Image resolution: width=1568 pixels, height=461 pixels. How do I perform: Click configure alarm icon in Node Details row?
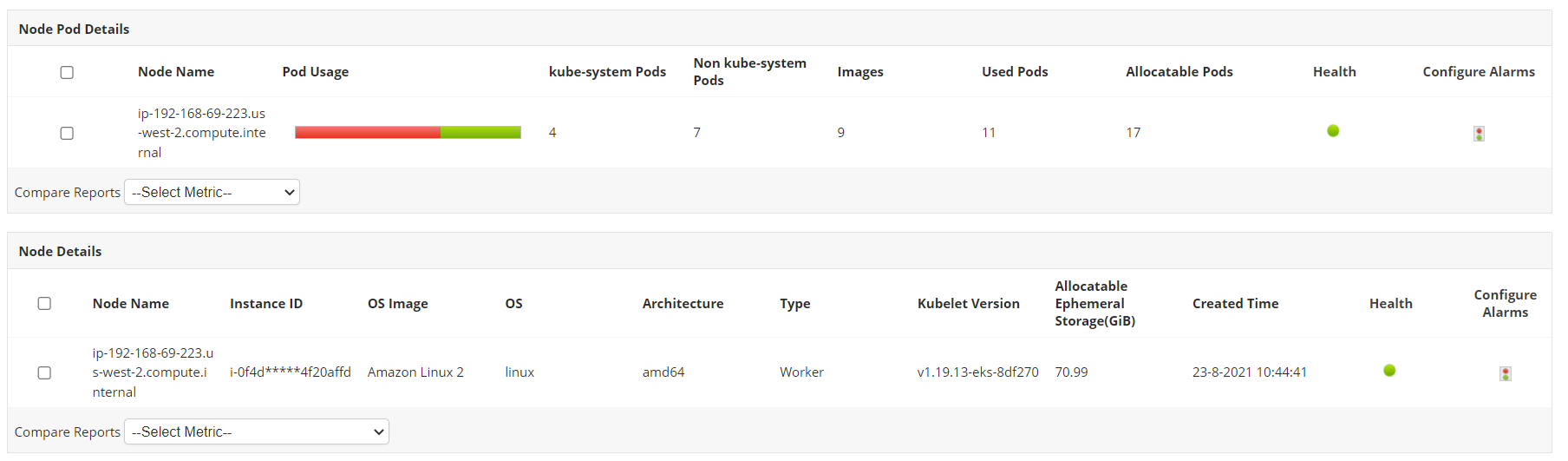click(1505, 373)
